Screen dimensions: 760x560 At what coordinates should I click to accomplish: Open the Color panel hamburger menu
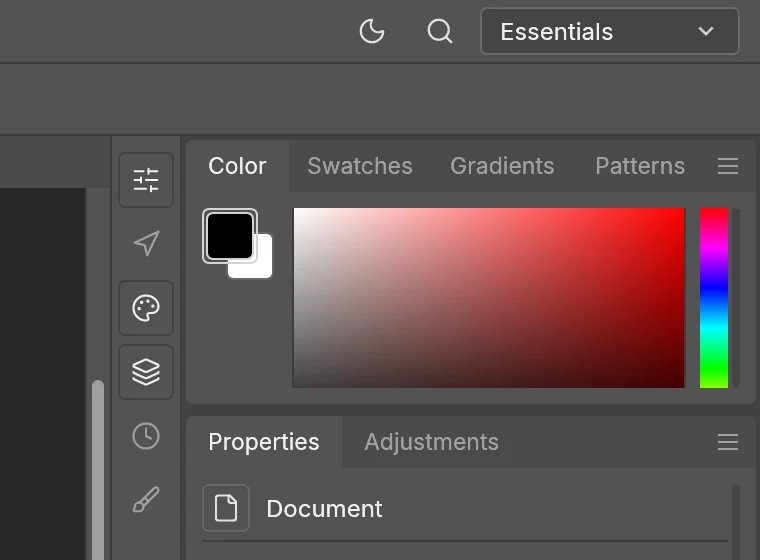coord(728,166)
